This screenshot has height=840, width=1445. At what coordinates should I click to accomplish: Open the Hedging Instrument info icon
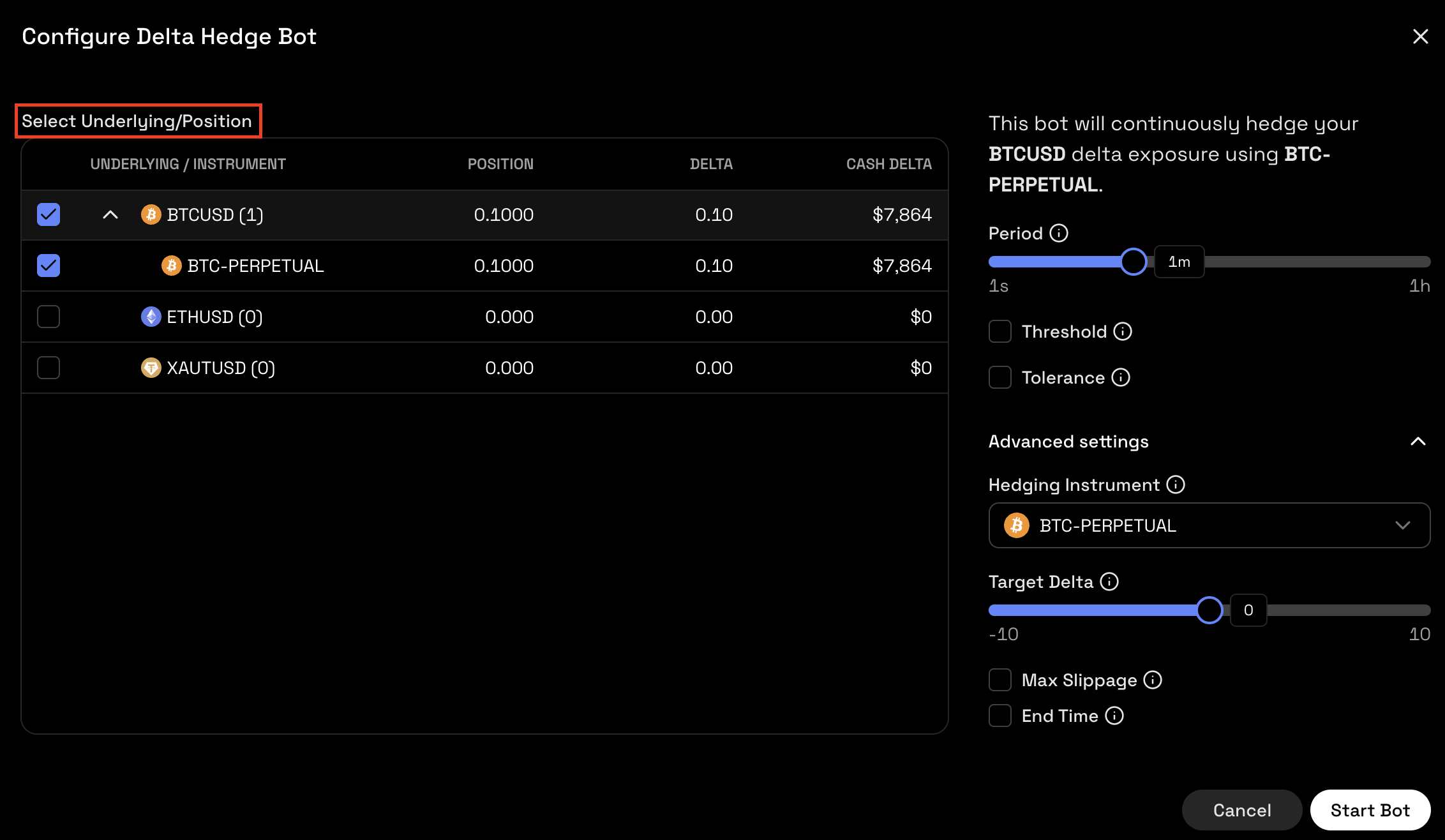click(x=1176, y=485)
